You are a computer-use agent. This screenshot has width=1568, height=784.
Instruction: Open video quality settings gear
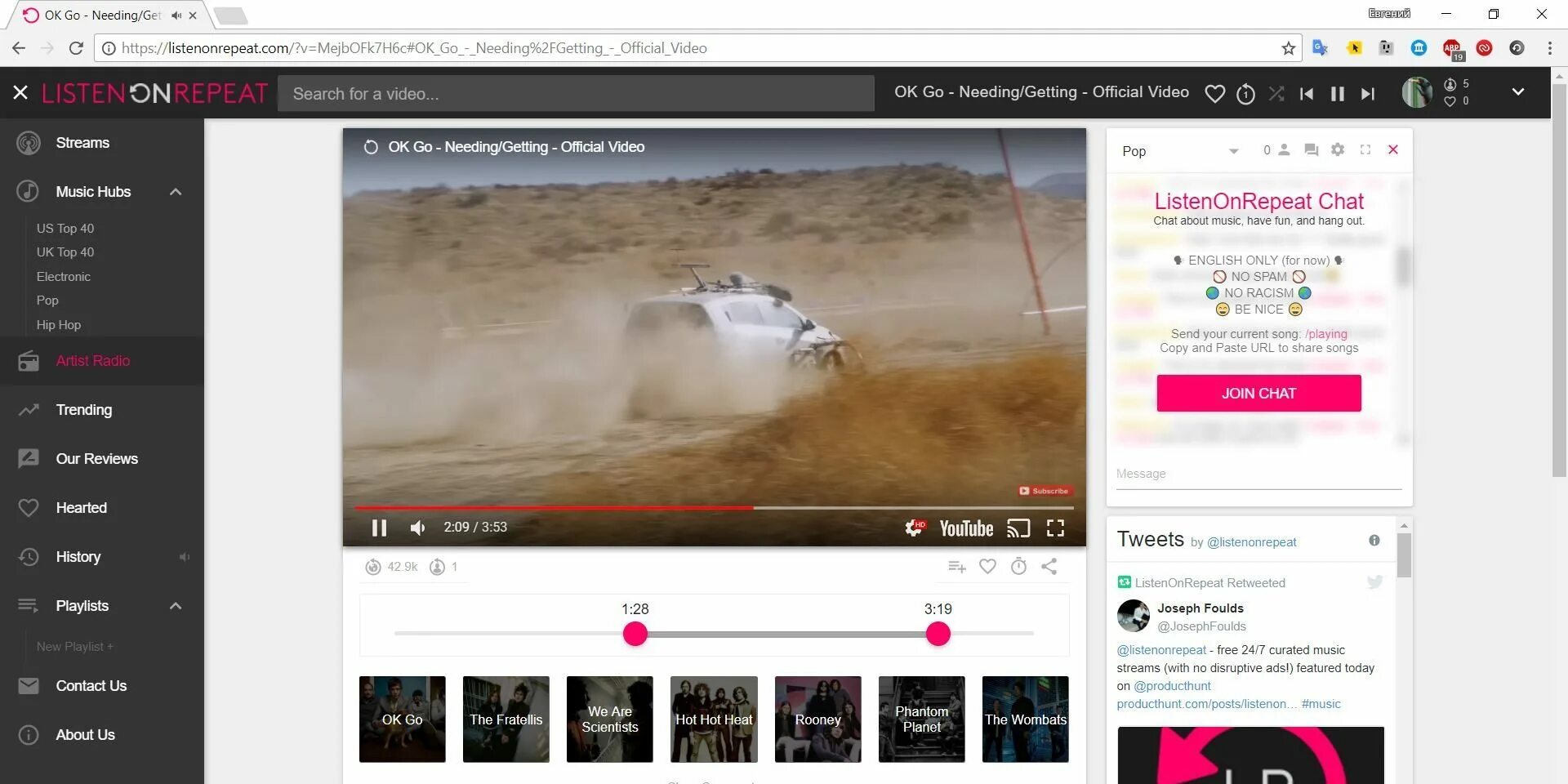click(915, 528)
